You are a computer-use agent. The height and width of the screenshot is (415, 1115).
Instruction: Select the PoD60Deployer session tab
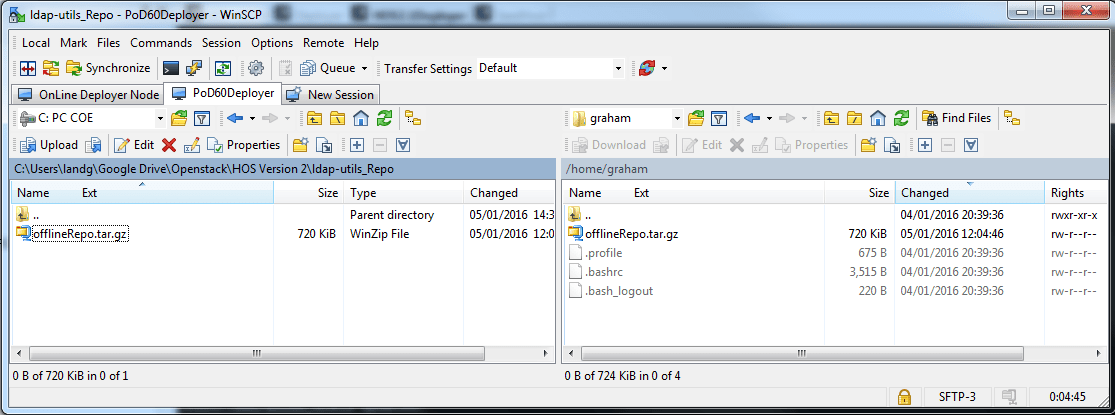[223, 93]
